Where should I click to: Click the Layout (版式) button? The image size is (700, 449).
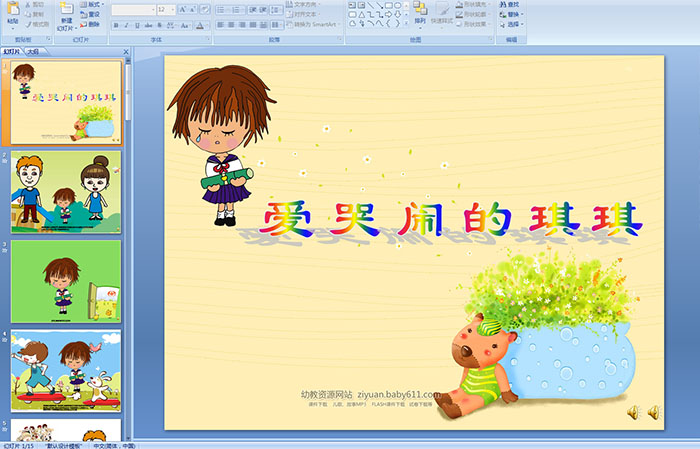click(93, 4)
